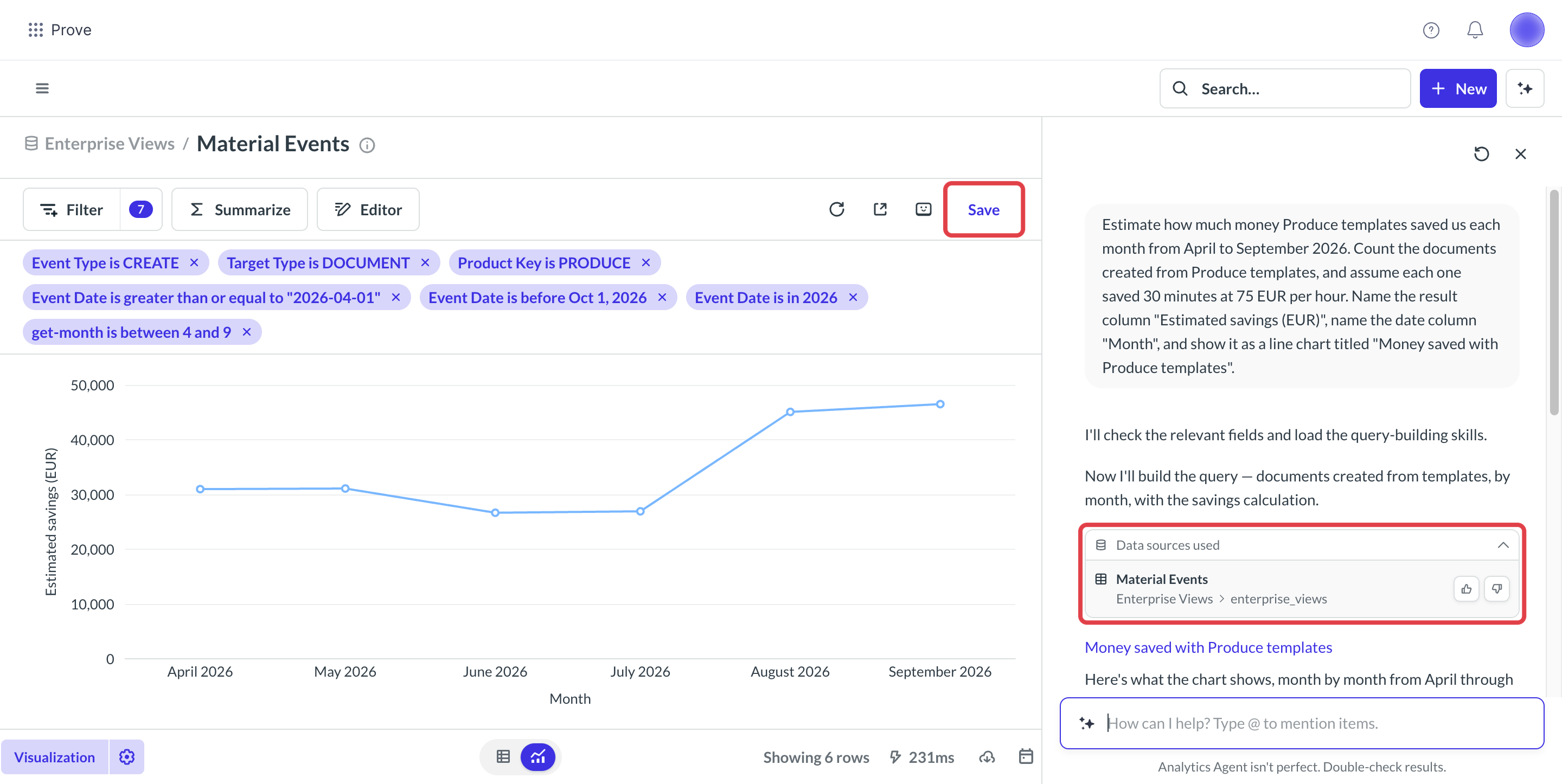Focus the Search field
This screenshot has height=784, width=1562.
1285,88
